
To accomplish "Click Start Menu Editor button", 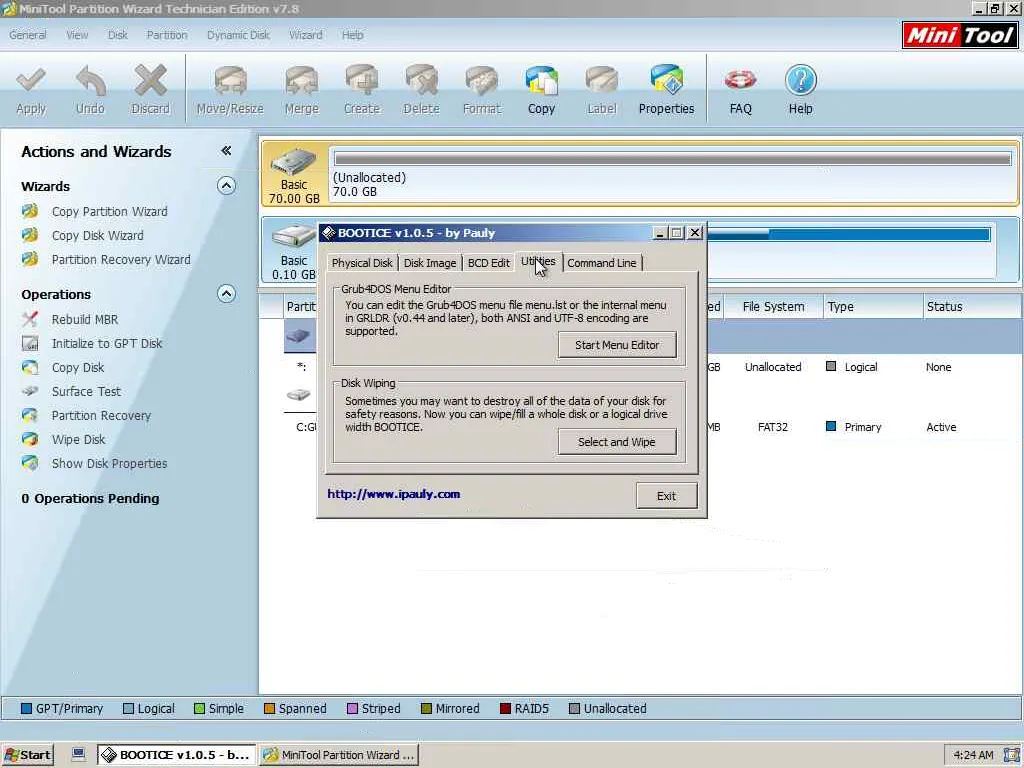I will pos(617,345).
